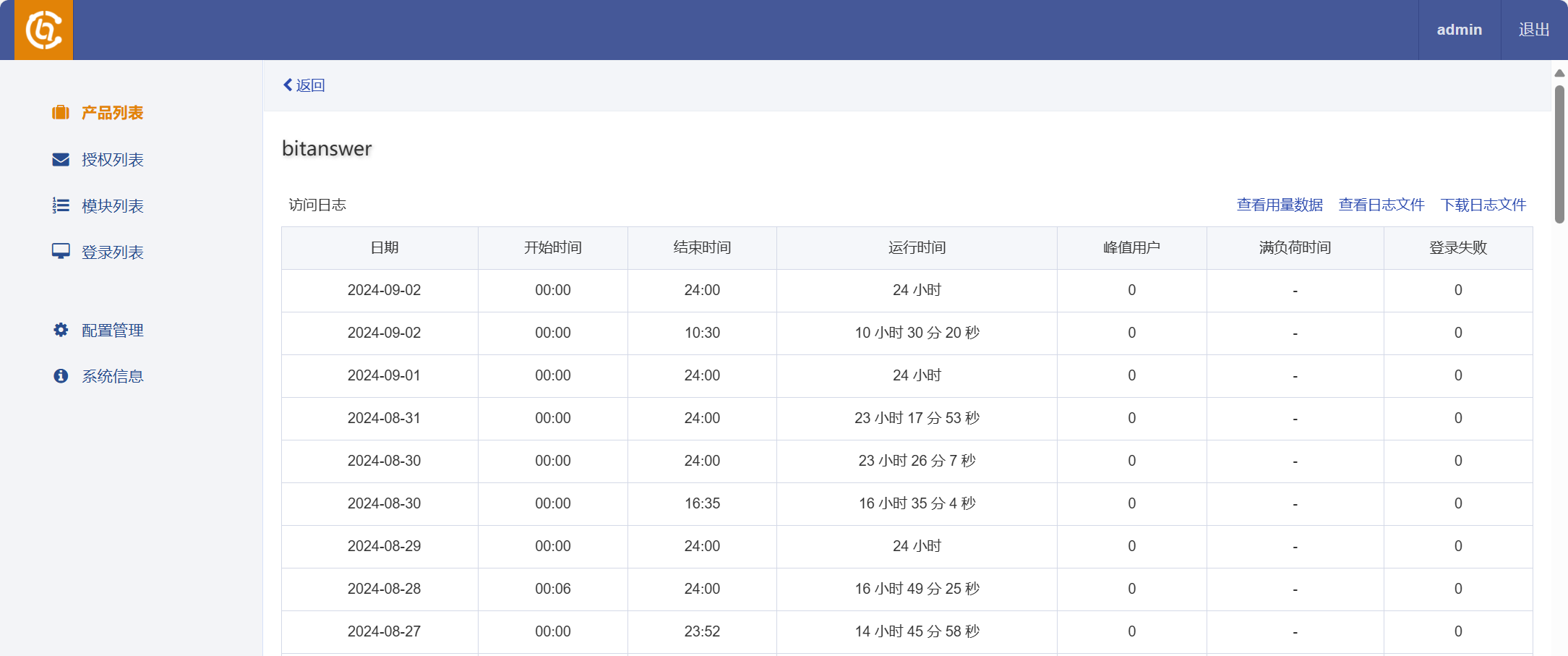Click the briefcase icon beside 产品列表
The width and height of the screenshot is (1568, 656).
click(61, 113)
